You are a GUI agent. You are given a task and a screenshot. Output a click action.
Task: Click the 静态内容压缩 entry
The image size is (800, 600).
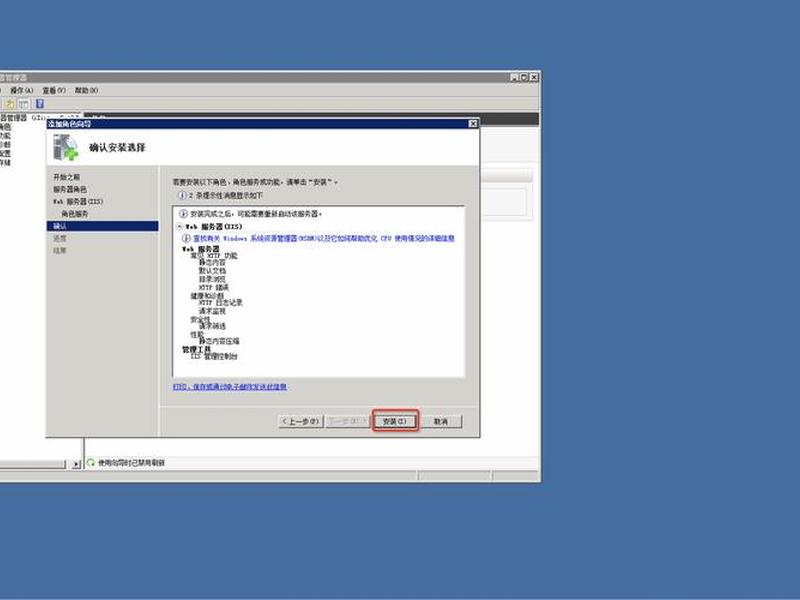pos(219,341)
